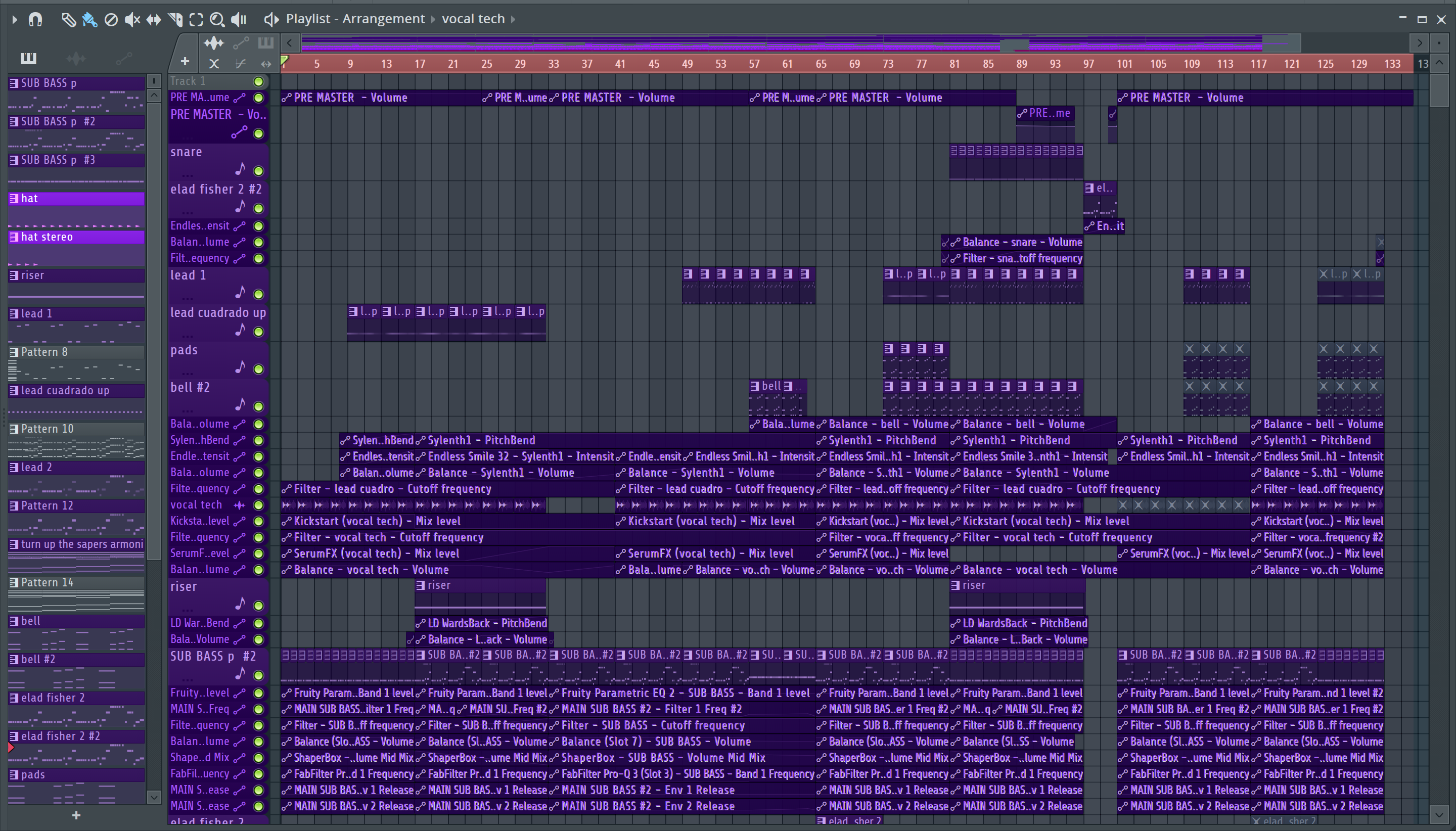Screen dimensions: 1456x831
Task: Click the curve icon above track headers
Action: (x=240, y=63)
